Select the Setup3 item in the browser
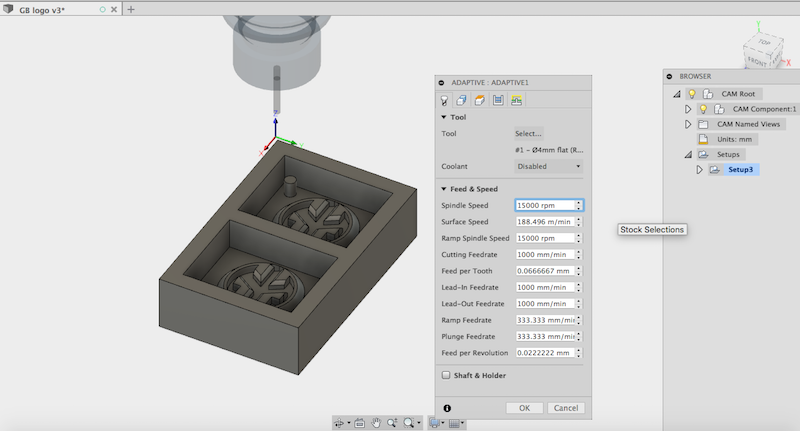This screenshot has width=800, height=431. coord(741,169)
